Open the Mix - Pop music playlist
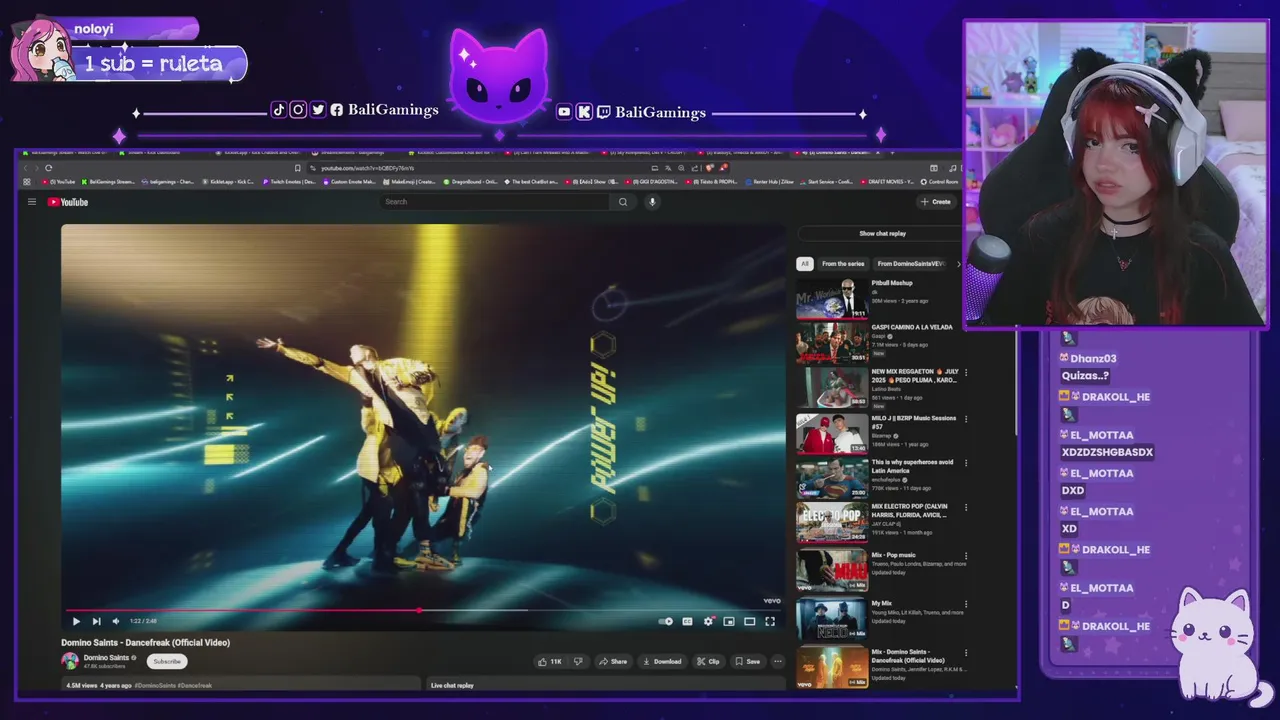 tap(832, 570)
